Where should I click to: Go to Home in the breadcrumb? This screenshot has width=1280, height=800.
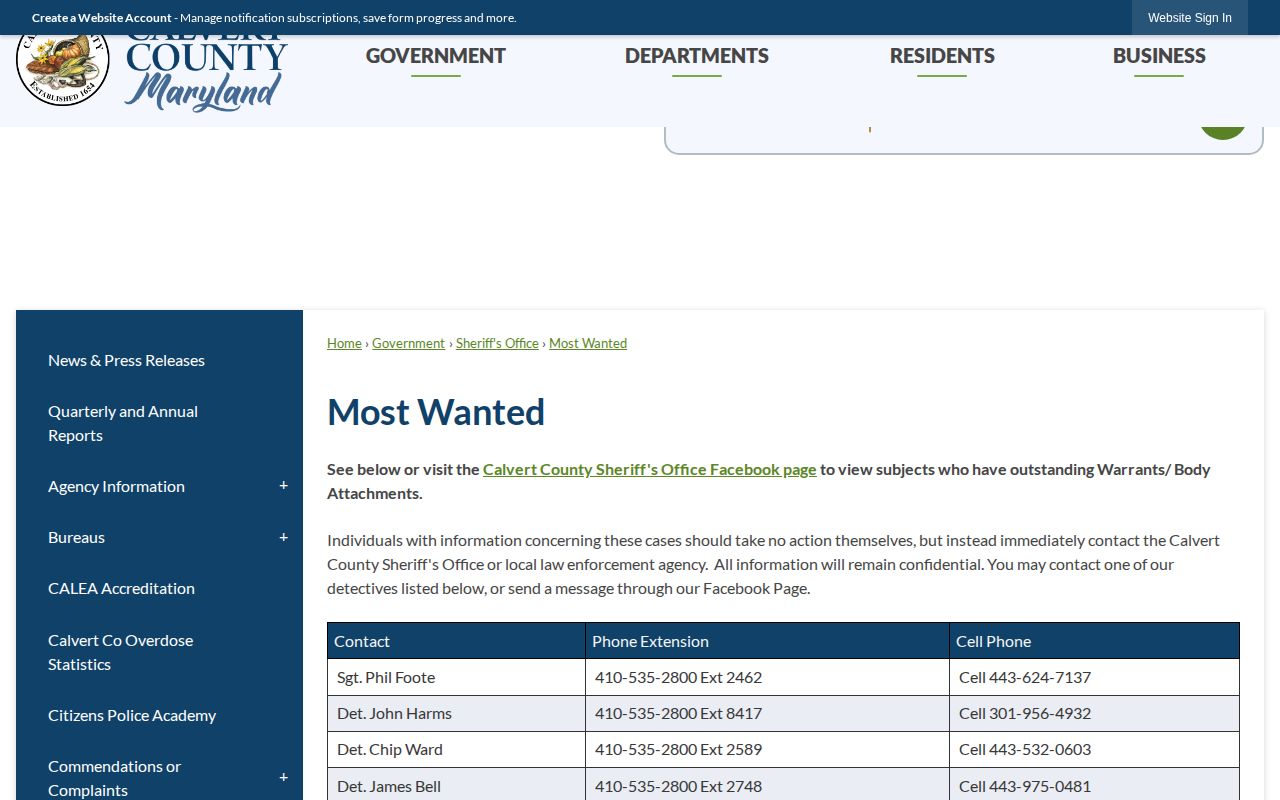pyautogui.click(x=344, y=343)
